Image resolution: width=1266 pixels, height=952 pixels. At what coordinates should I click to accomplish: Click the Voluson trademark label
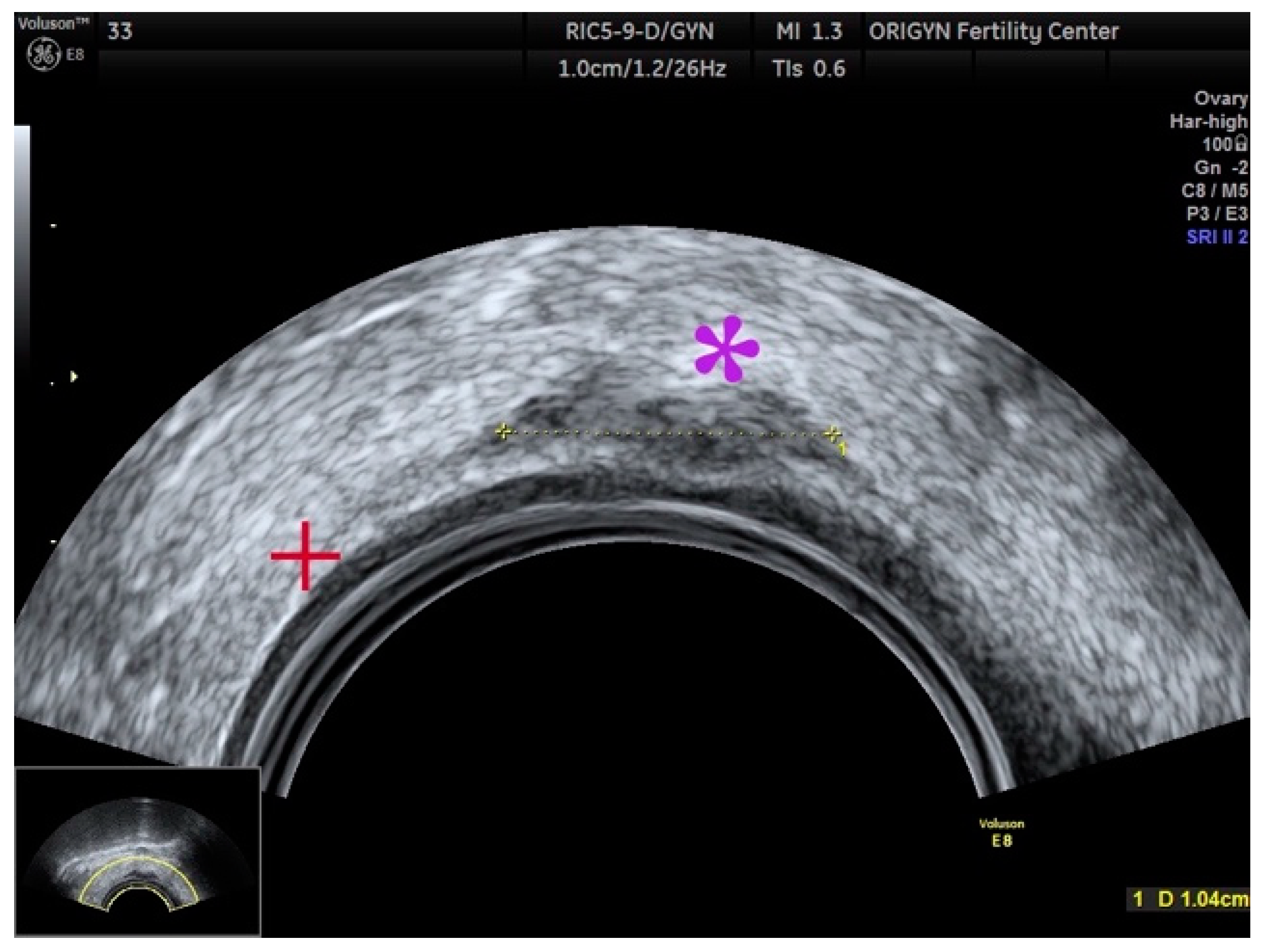pos(53,24)
